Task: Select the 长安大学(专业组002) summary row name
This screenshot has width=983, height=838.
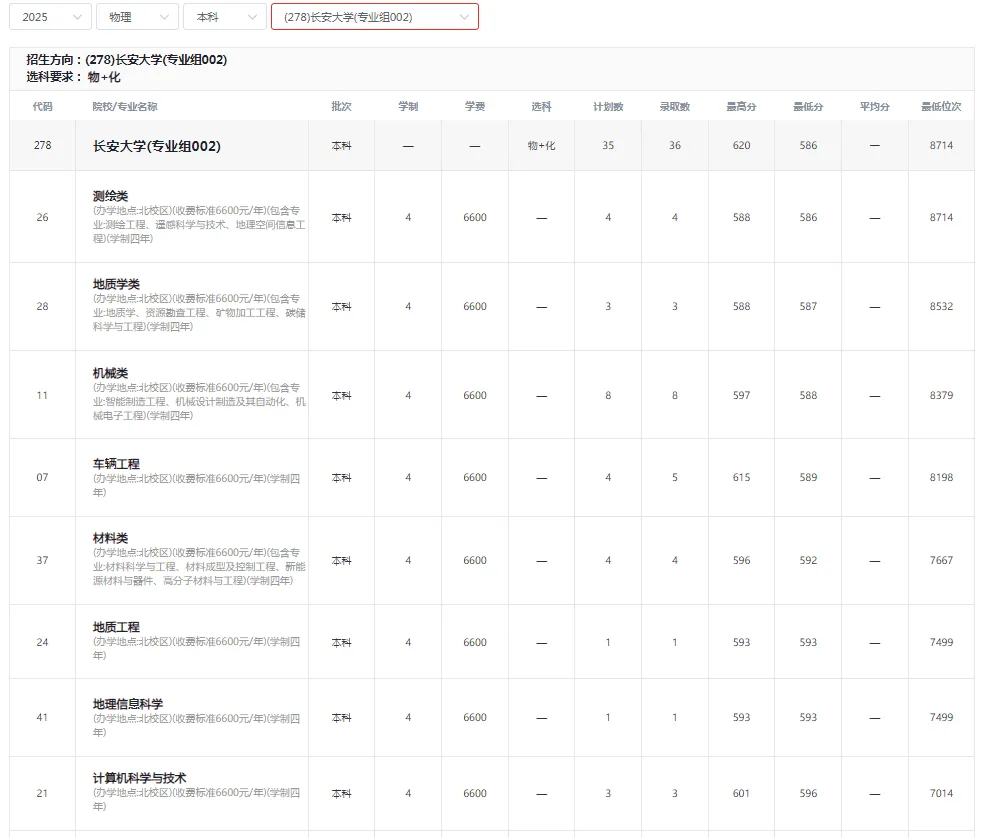Action: (x=157, y=146)
